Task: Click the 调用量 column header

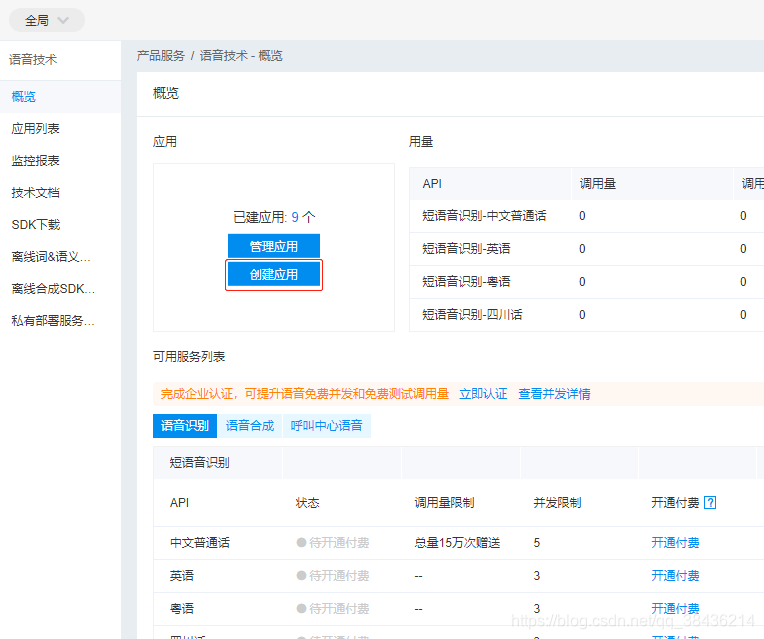Action: (597, 184)
